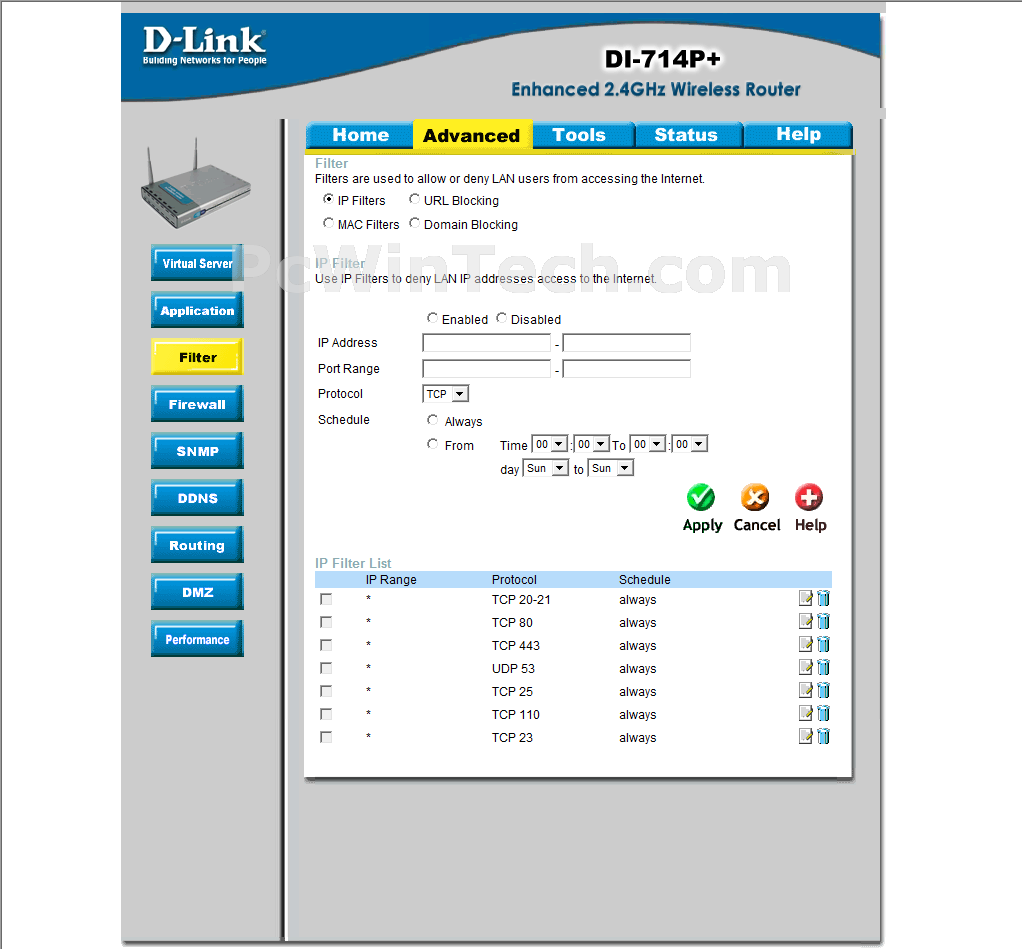Screen dimensions: 1022x949
Task: Open the Routing page
Action: click(197, 544)
